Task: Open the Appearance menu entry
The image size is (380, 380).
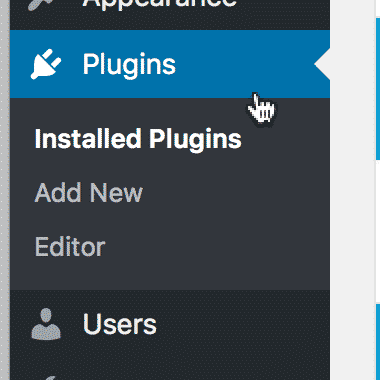Action: (x=159, y=3)
